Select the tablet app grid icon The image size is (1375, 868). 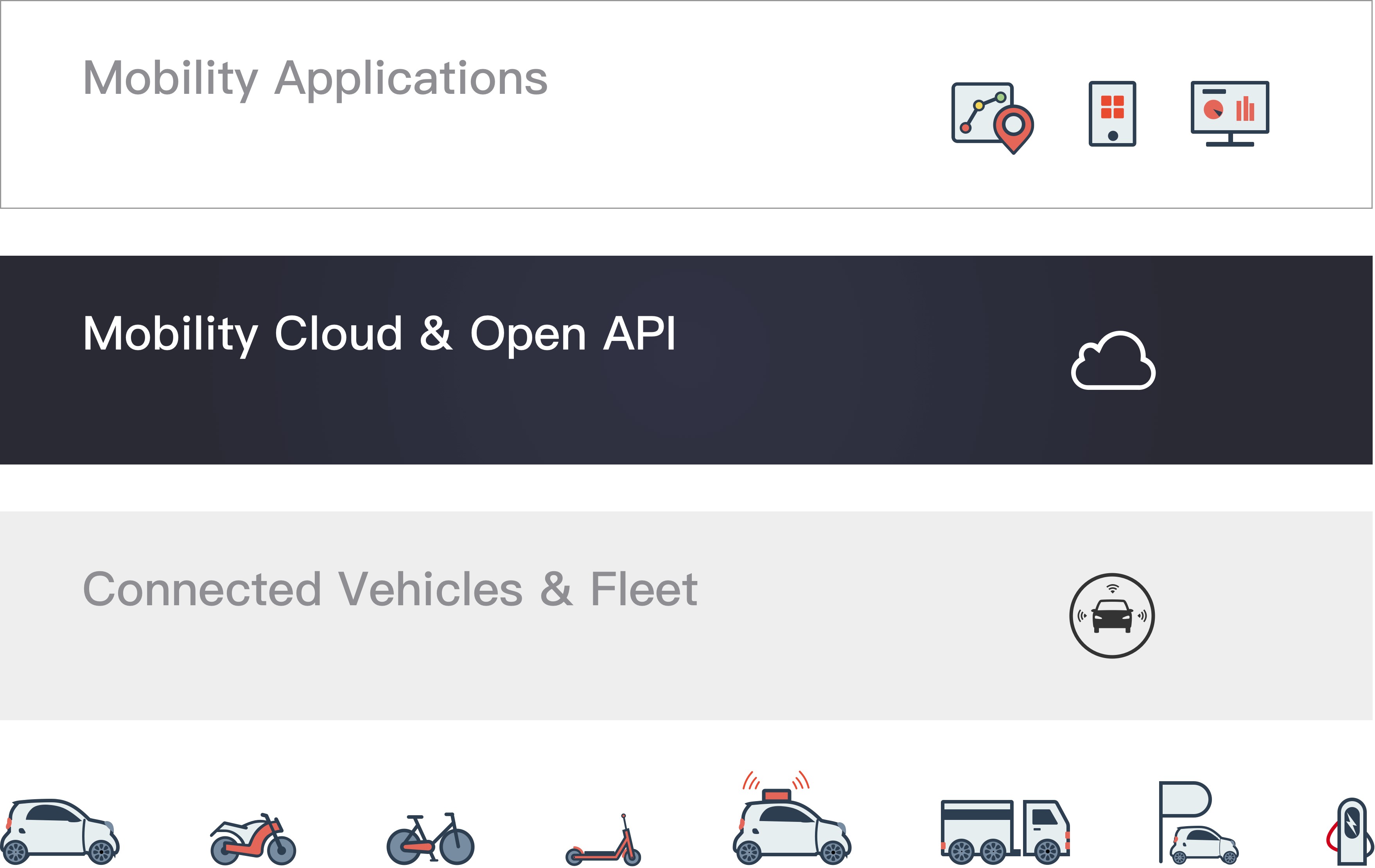(1112, 114)
